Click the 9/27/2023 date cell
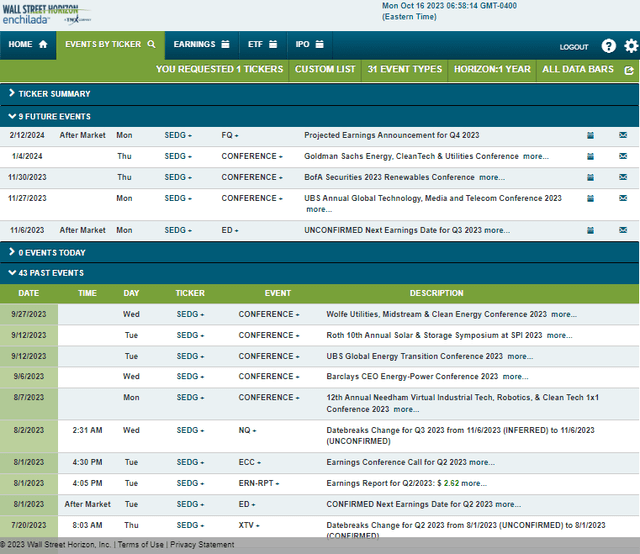Viewport: 640px width, 554px height. tap(29, 314)
